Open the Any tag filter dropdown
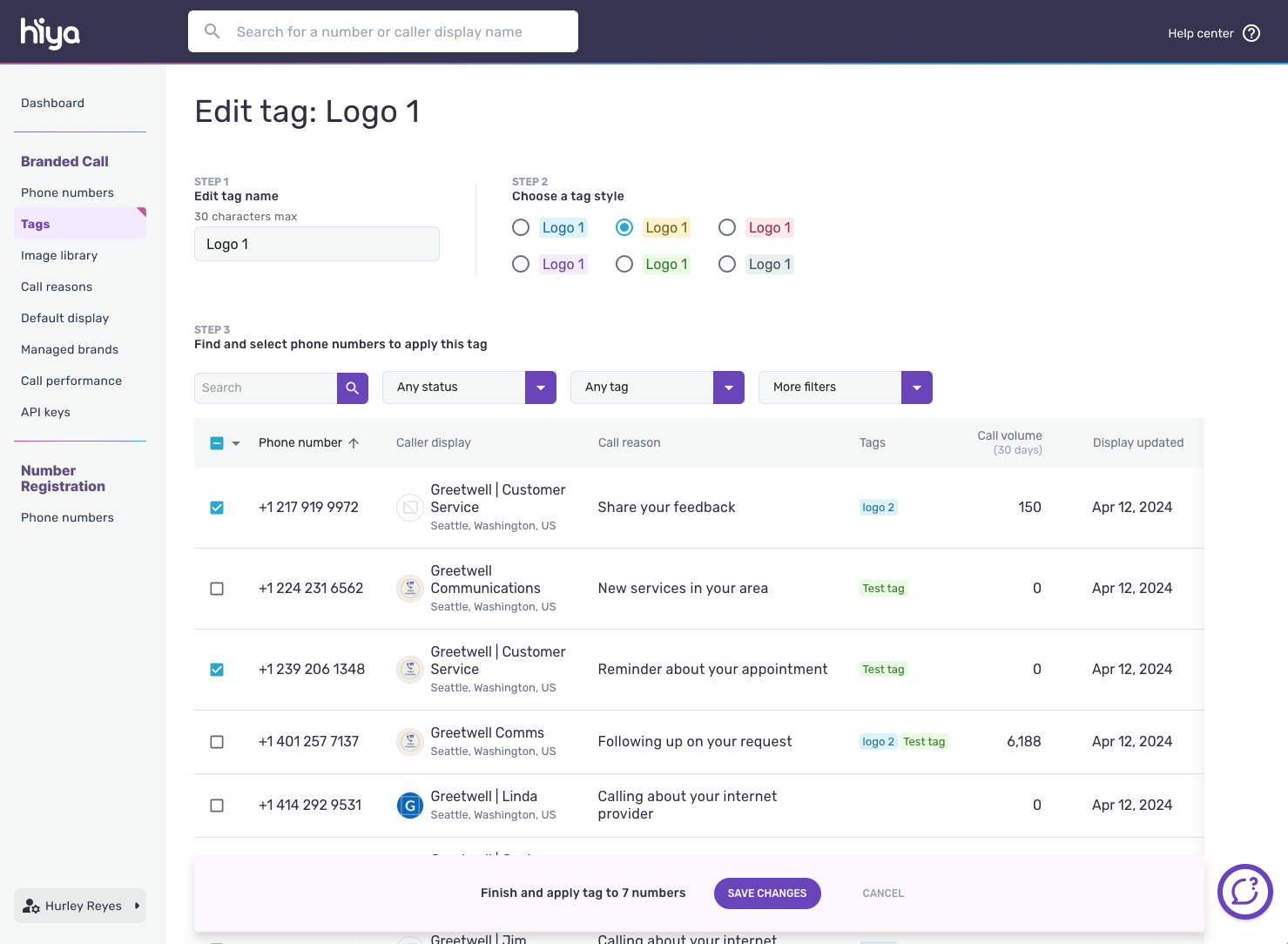Screen dimensions: 1288x944 point(728,388)
